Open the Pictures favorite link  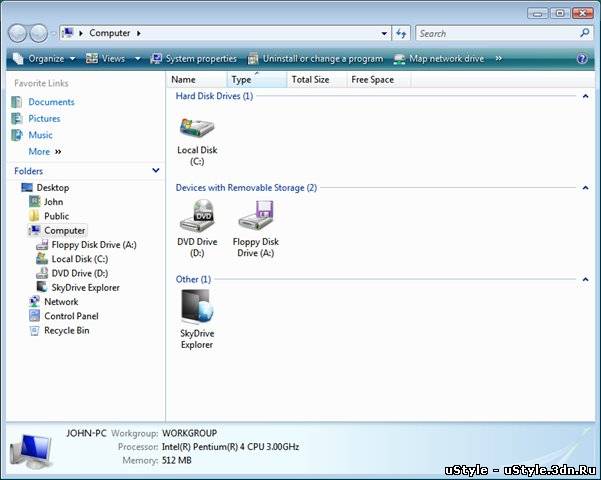[x=44, y=118]
